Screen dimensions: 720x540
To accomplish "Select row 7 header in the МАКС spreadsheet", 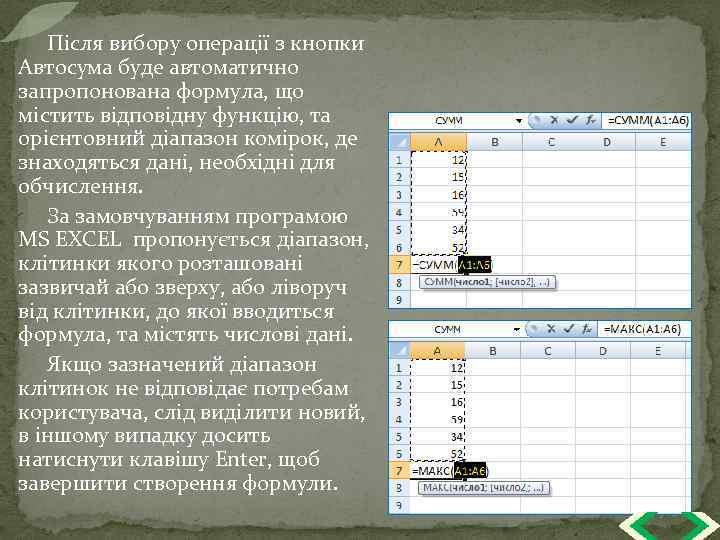I will [399, 471].
